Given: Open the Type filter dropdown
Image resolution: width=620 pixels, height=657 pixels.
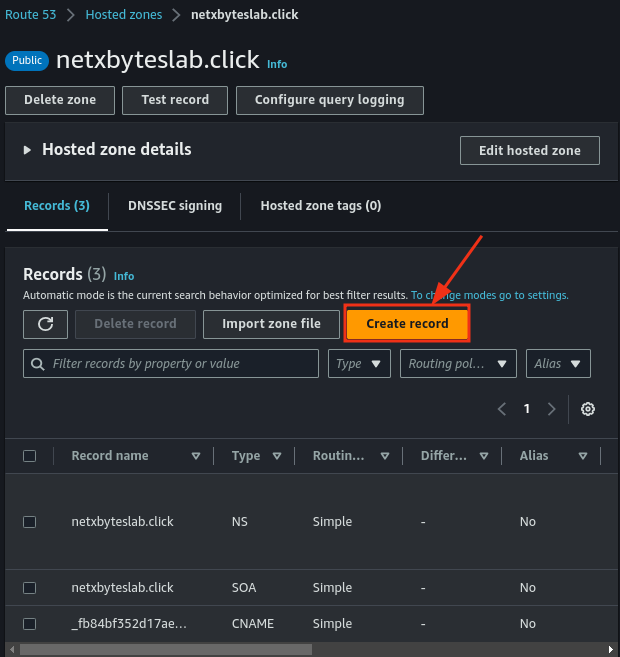Looking at the screenshot, I should pyautogui.click(x=359, y=364).
